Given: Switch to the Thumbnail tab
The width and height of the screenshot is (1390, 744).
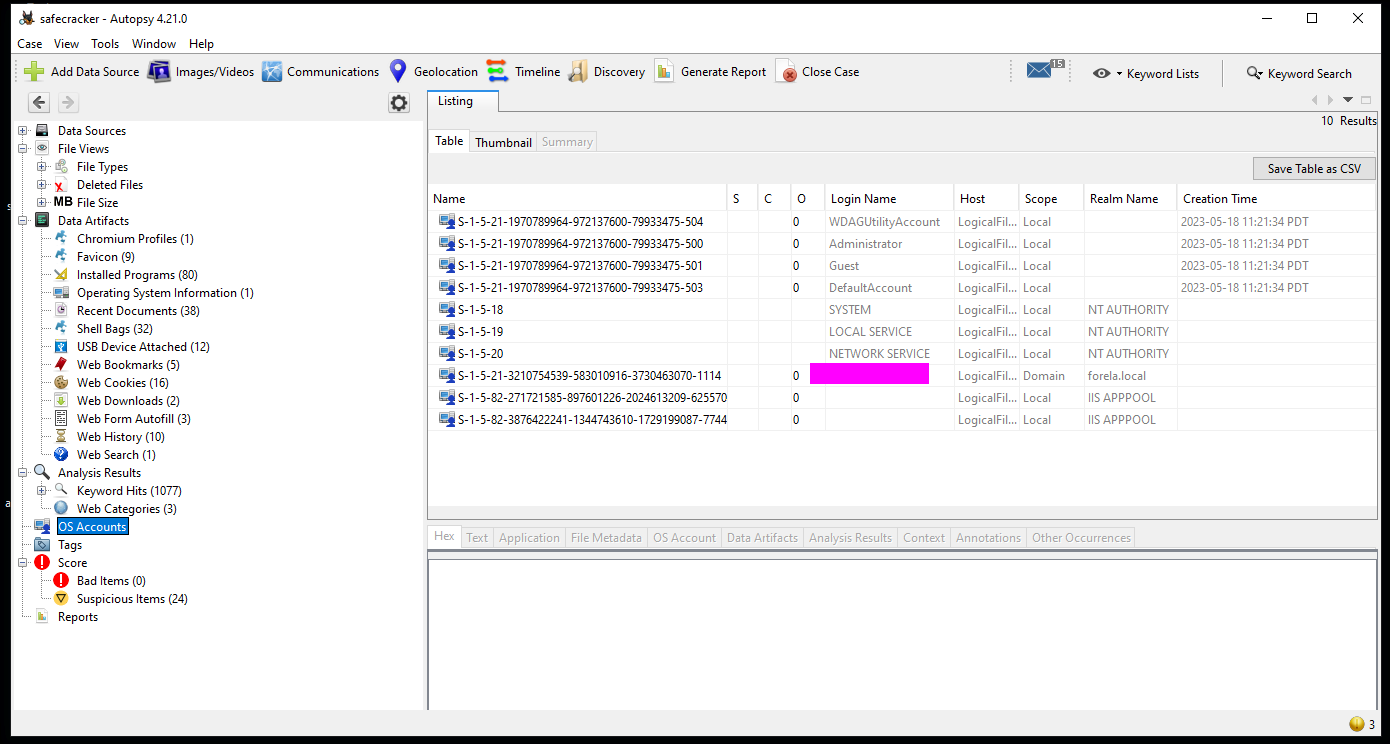Looking at the screenshot, I should point(503,142).
